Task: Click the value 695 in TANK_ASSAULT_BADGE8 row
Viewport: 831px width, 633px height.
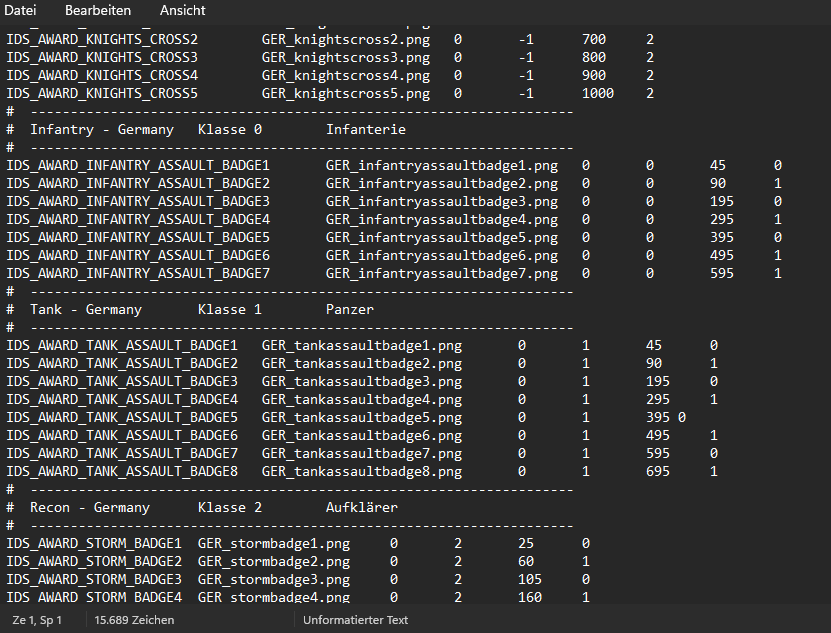Action: tap(658, 472)
